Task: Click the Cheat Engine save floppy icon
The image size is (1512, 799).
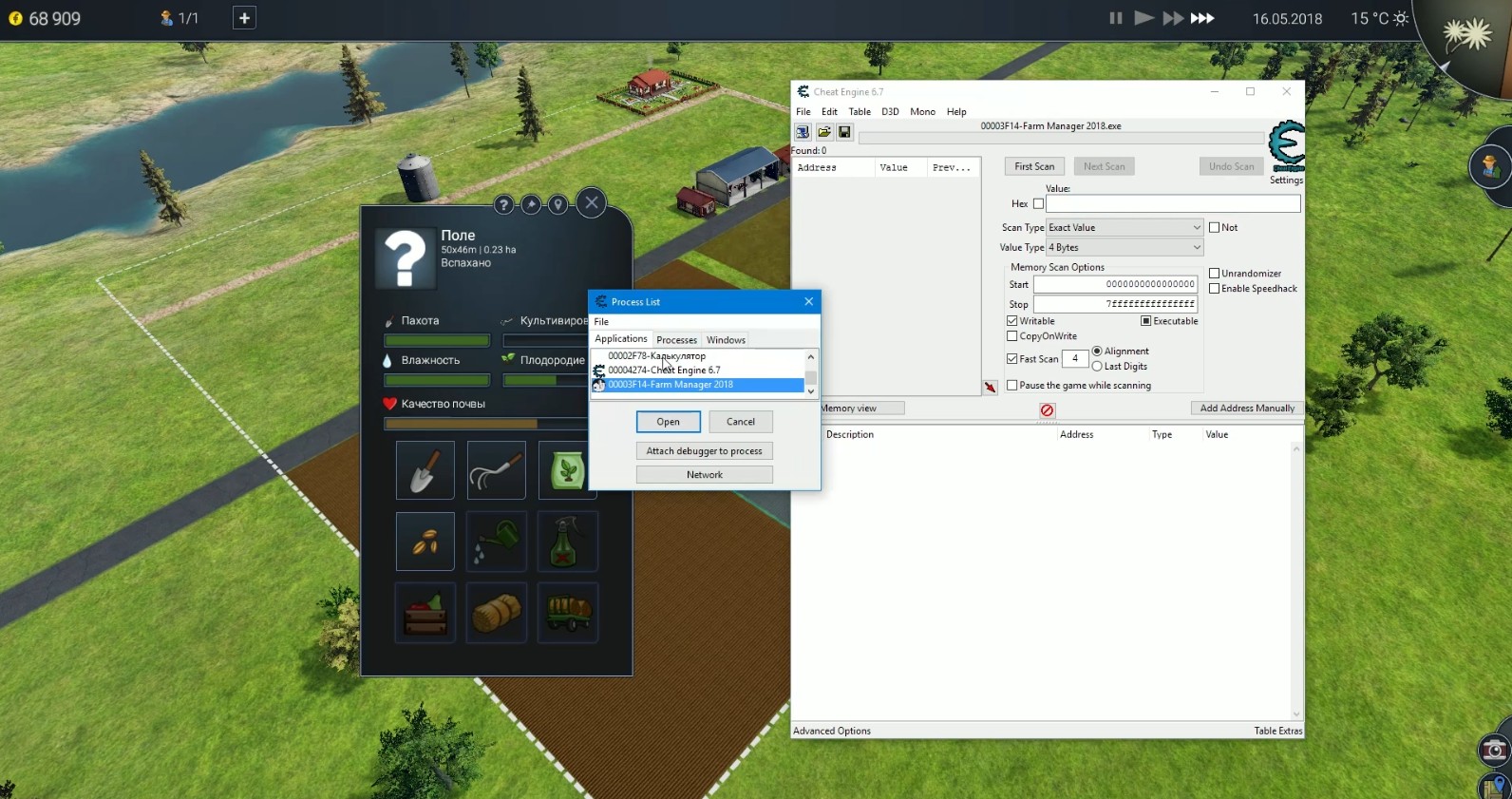Action: (844, 132)
